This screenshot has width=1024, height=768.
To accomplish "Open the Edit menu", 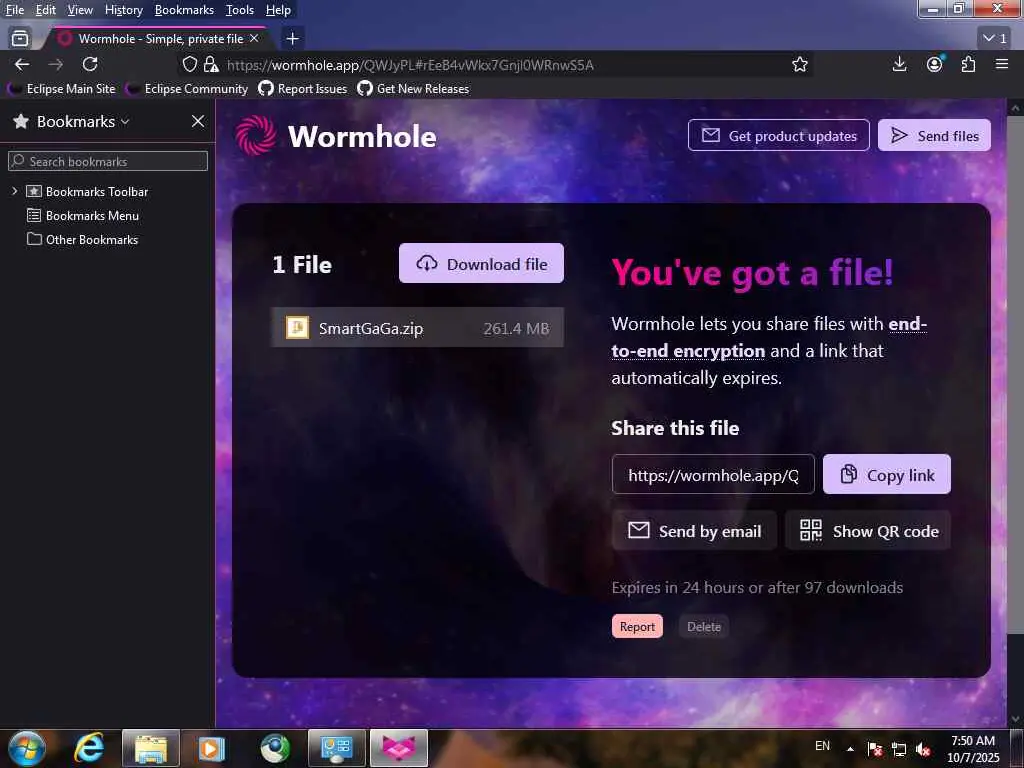I will [45, 10].
